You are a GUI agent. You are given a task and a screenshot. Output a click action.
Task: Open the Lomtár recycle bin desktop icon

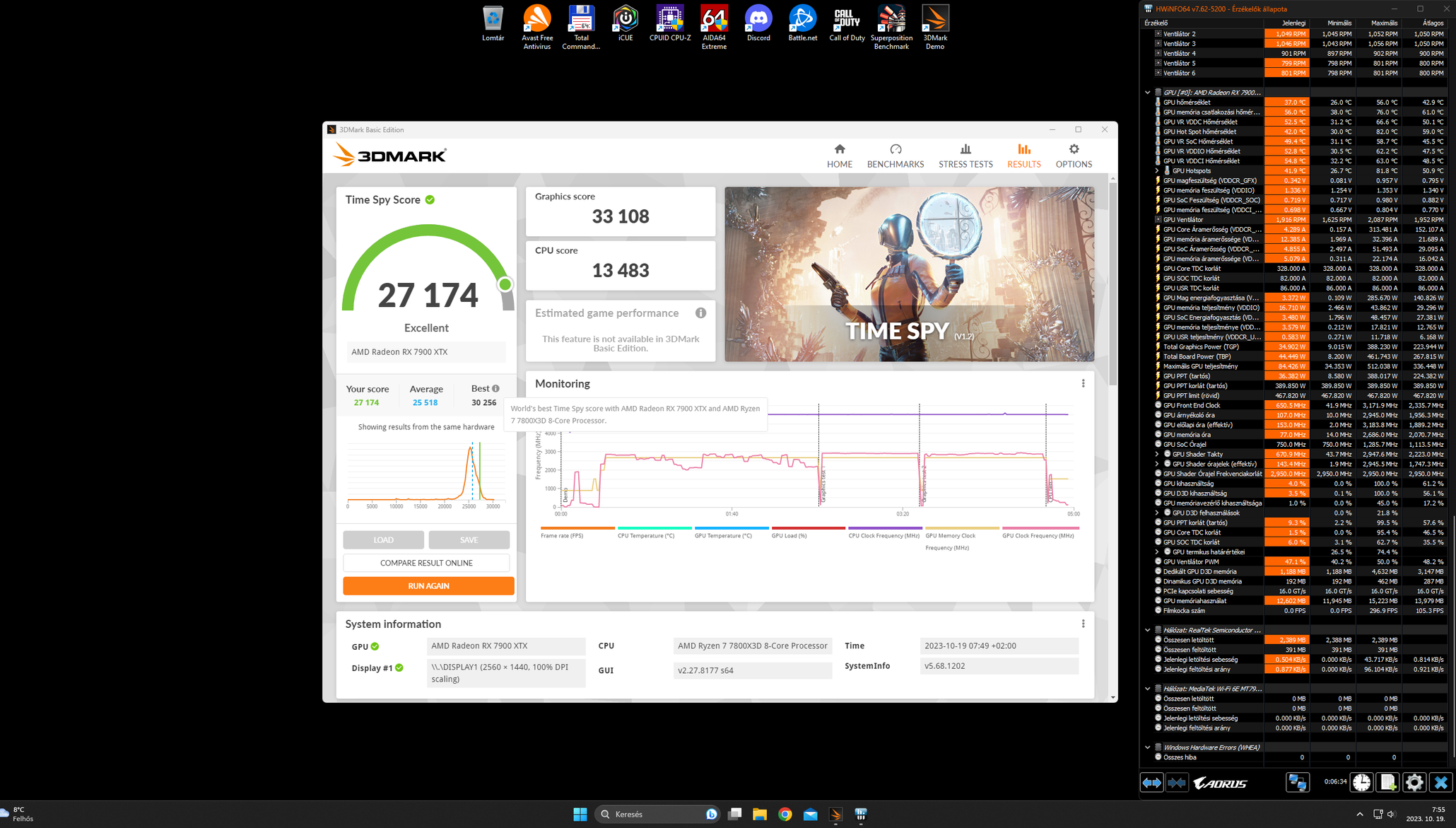[x=493, y=23]
